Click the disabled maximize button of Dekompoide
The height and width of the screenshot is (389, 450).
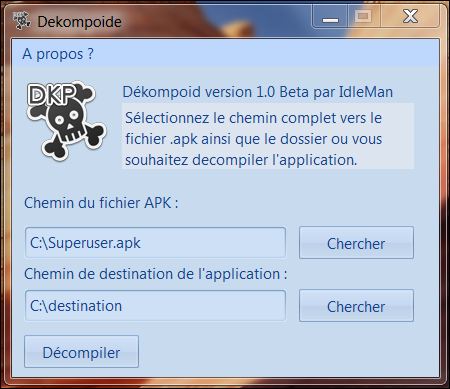coord(364,17)
